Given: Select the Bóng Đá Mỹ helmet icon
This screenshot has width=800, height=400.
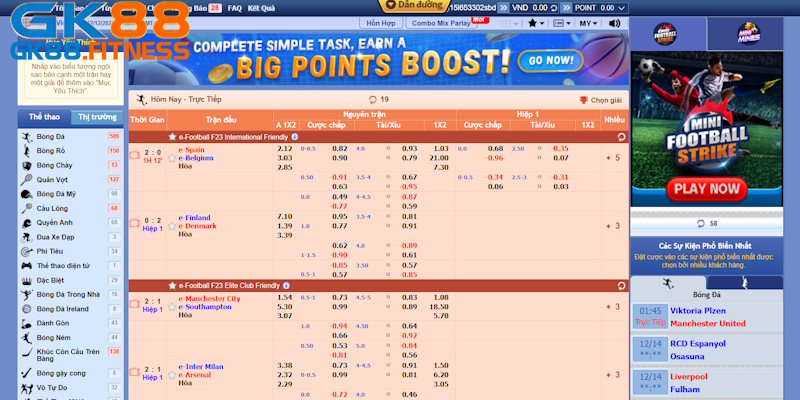Looking at the screenshot, I should click(27, 194).
